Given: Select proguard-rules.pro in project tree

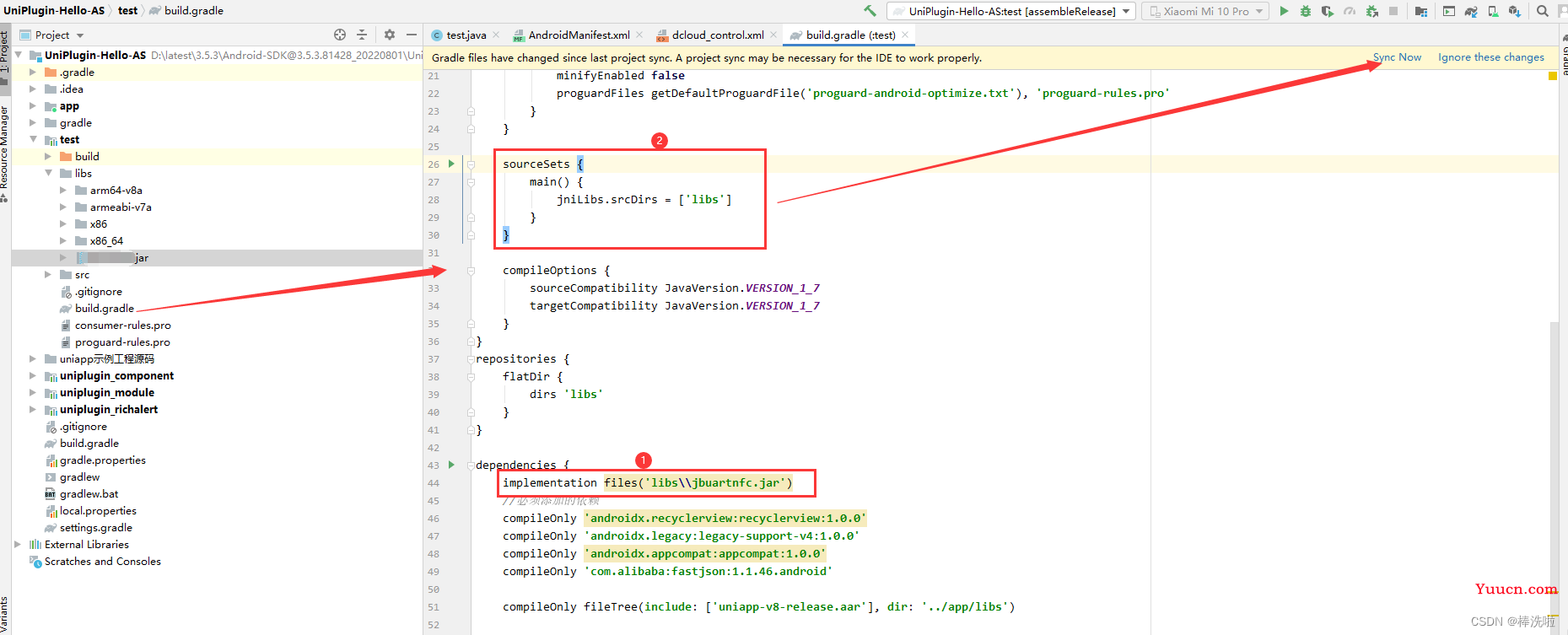Looking at the screenshot, I should click(122, 342).
